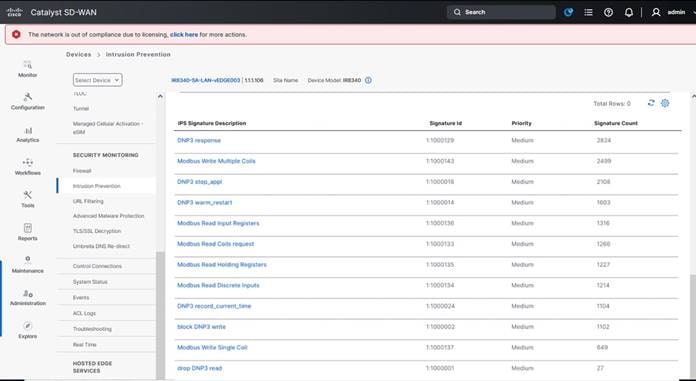This screenshot has height=381, width=696.
Task: Sort by Signature Id column header
Action: click(x=446, y=123)
